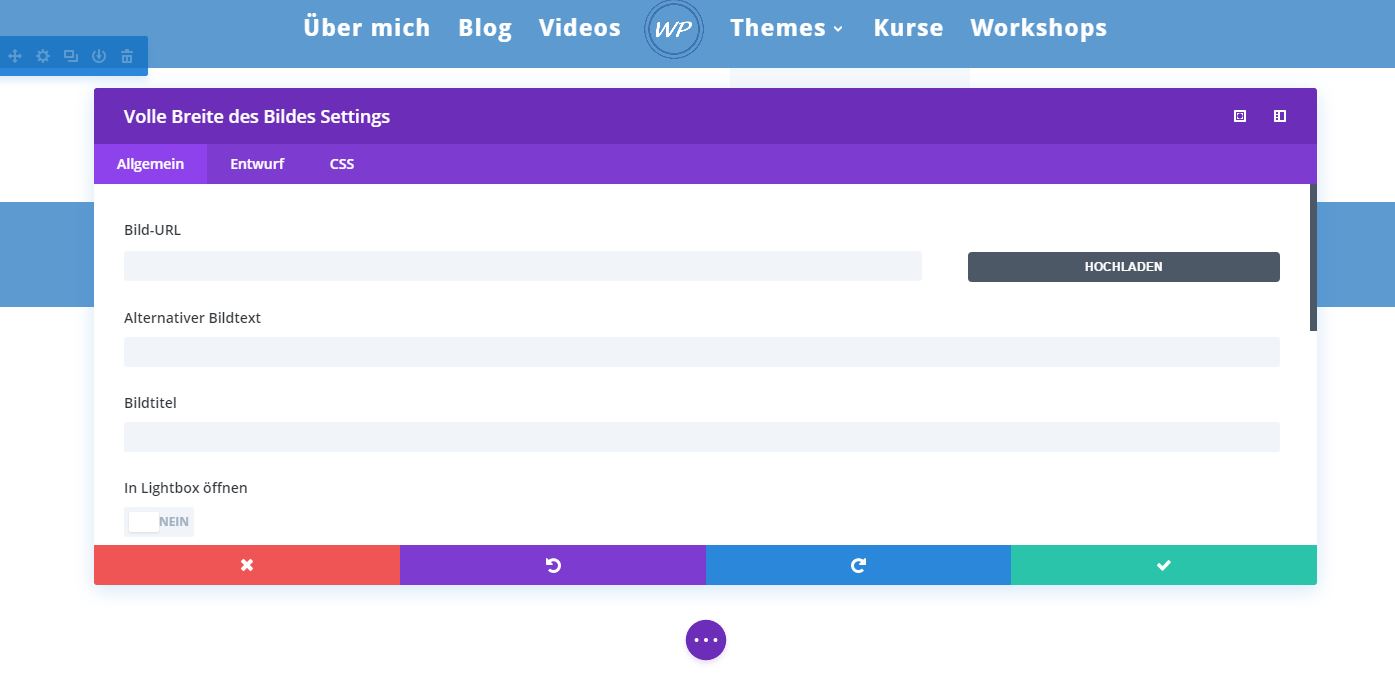Click the move icon in section toolbar
The image size is (1395, 673).
point(15,57)
